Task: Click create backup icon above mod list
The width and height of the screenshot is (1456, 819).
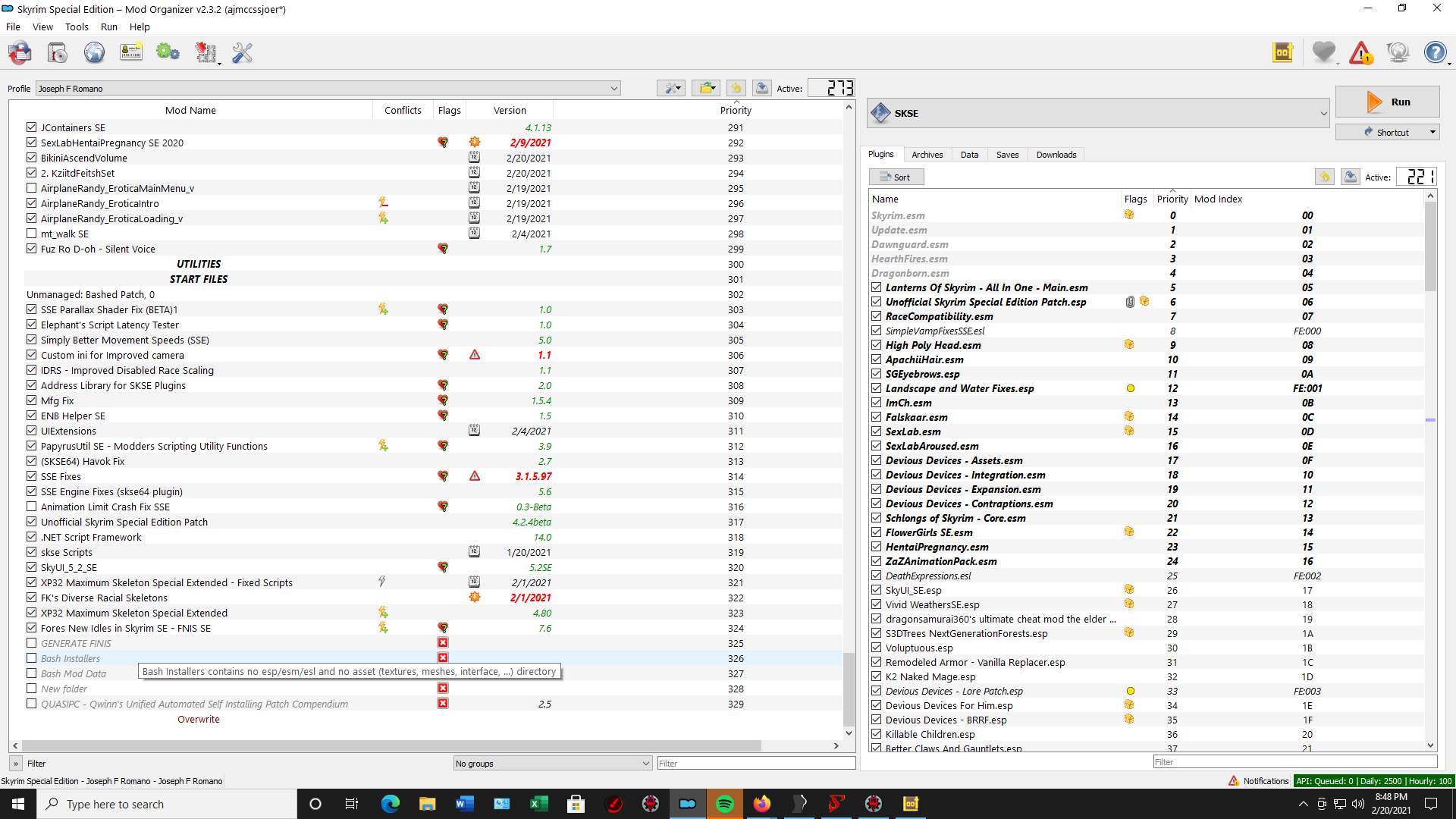Action: [762, 89]
